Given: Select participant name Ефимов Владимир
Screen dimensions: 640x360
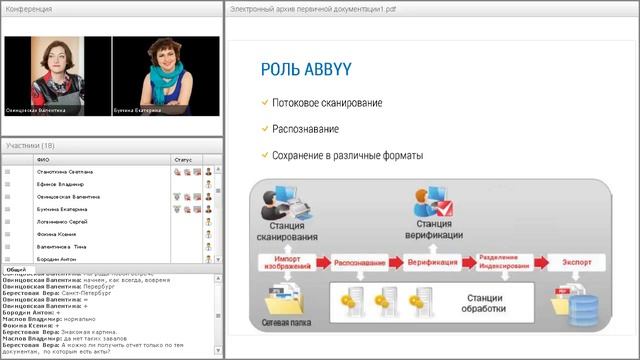Looking at the screenshot, I should [60, 184].
